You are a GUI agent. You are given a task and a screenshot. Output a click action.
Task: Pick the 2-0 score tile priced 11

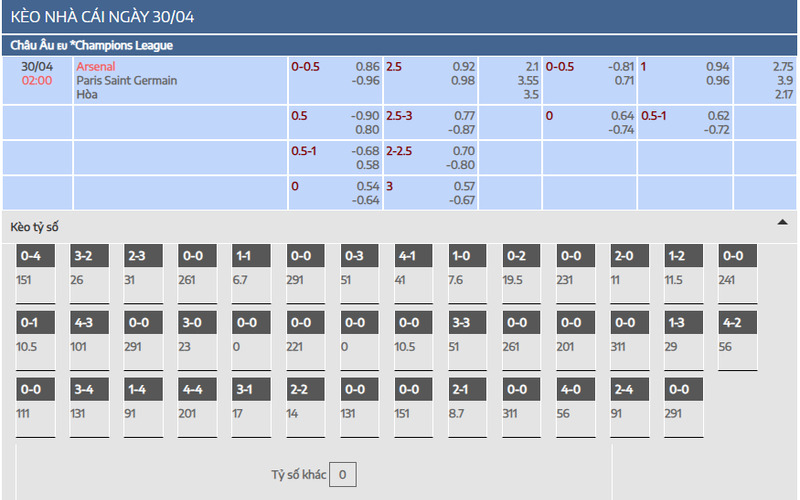[x=630, y=273]
